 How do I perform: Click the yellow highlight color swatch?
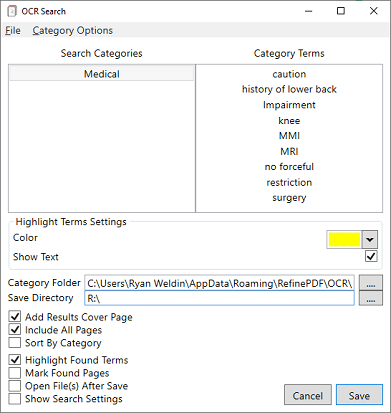[x=344, y=239]
